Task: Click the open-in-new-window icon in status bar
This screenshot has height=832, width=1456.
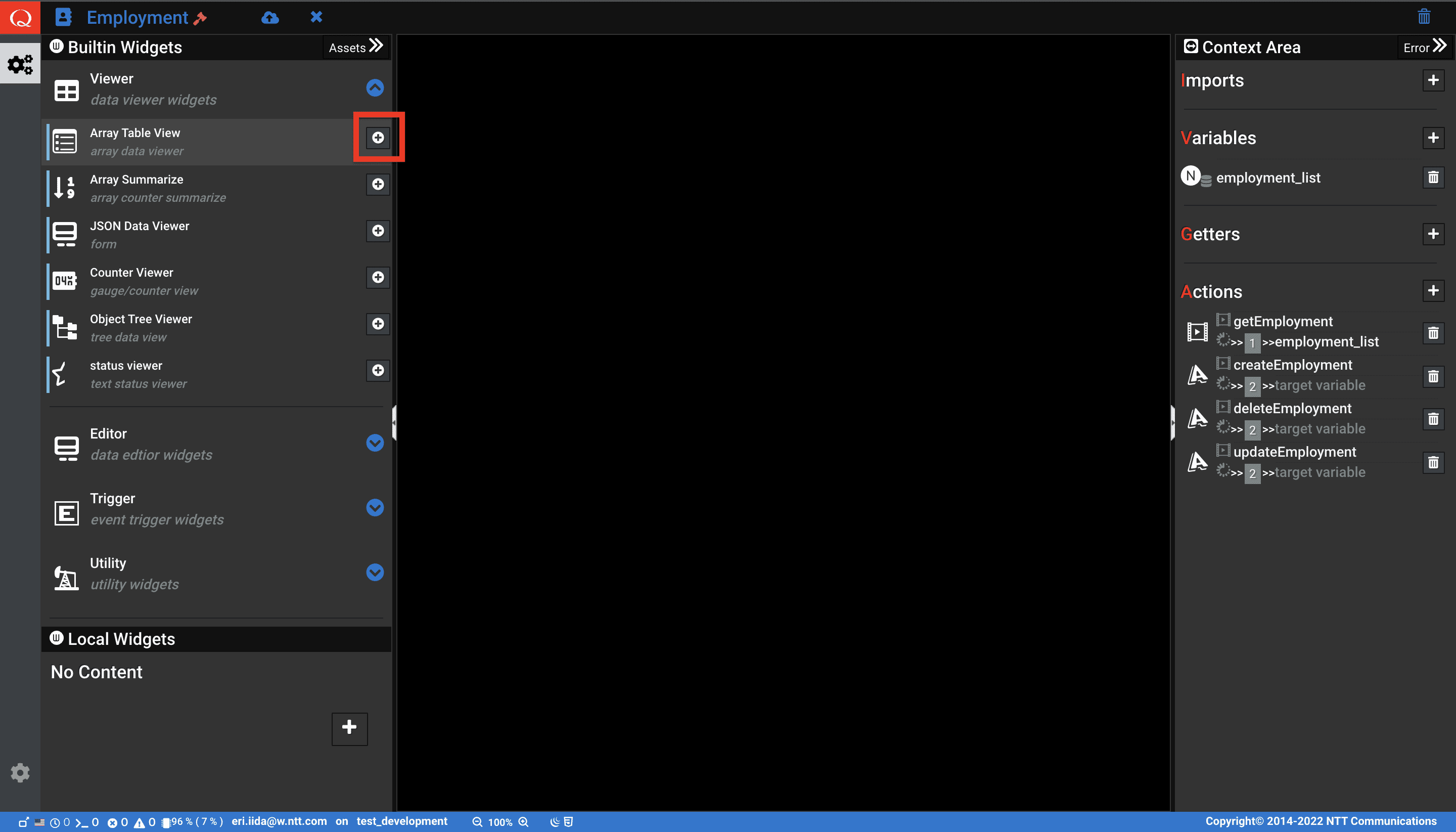Action: tap(23, 822)
